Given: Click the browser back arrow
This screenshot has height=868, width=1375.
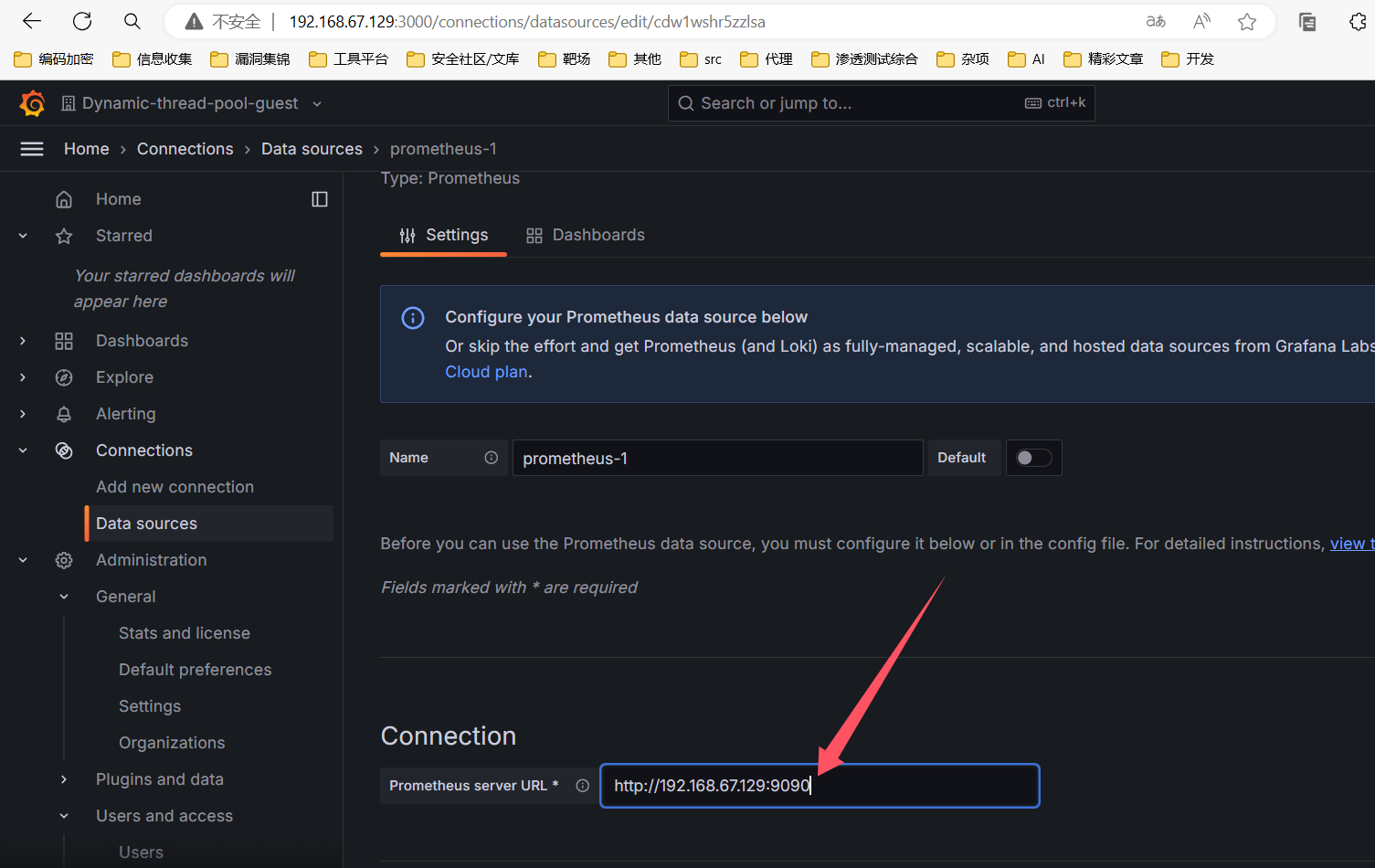Looking at the screenshot, I should point(32,21).
